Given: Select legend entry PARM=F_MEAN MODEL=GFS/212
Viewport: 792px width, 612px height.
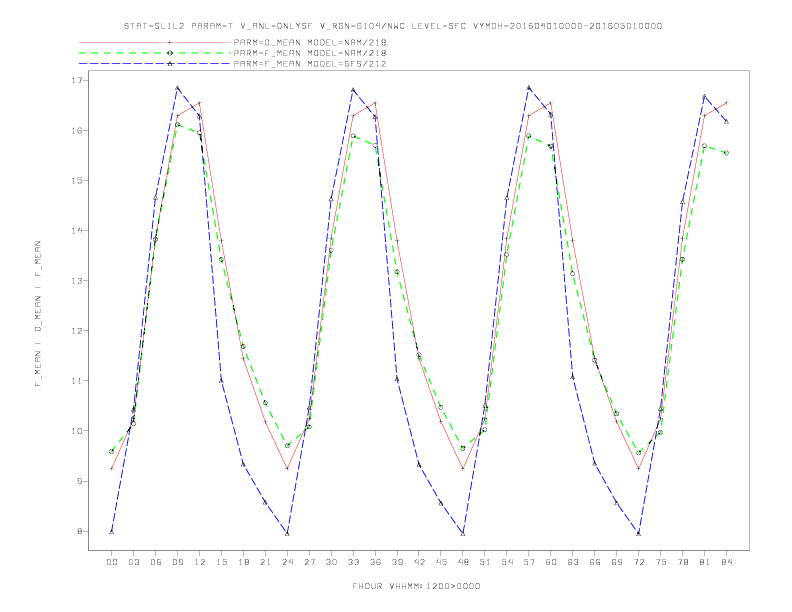Looking at the screenshot, I should click(x=310, y=64).
